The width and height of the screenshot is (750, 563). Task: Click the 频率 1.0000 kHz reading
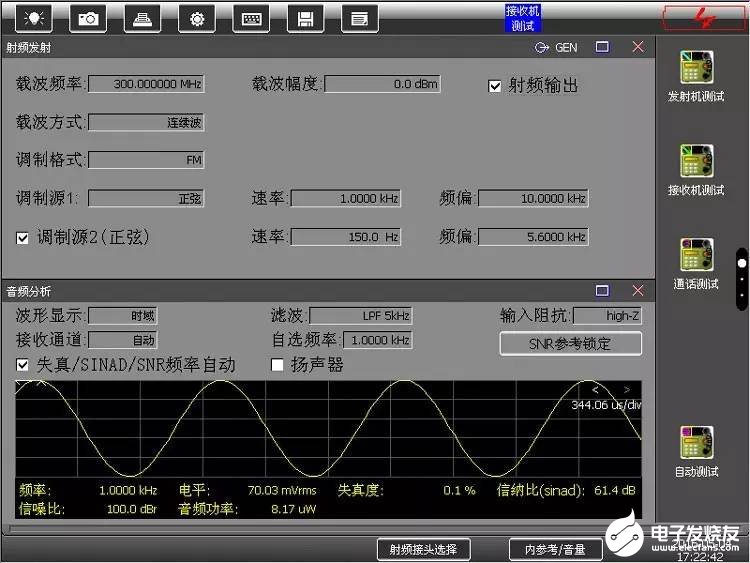[x=88, y=490]
